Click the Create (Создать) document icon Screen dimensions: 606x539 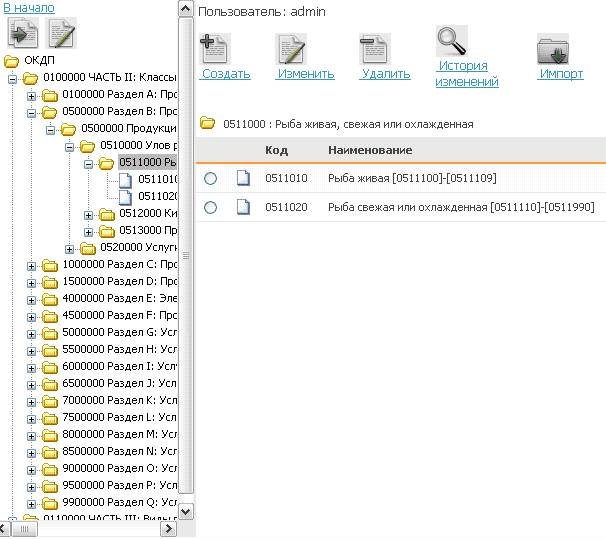[214, 49]
